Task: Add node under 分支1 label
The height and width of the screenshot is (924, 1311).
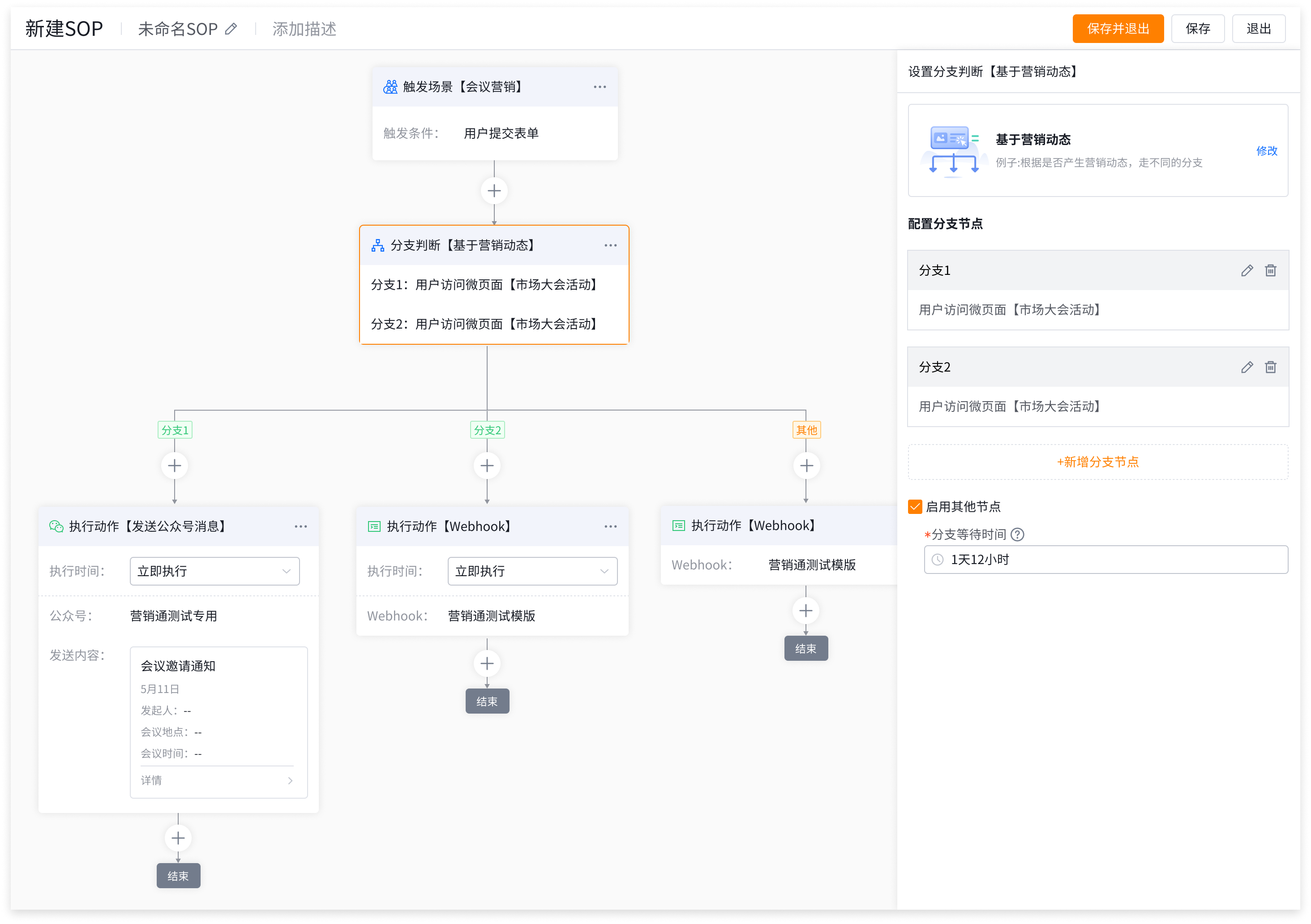Action: [x=175, y=466]
